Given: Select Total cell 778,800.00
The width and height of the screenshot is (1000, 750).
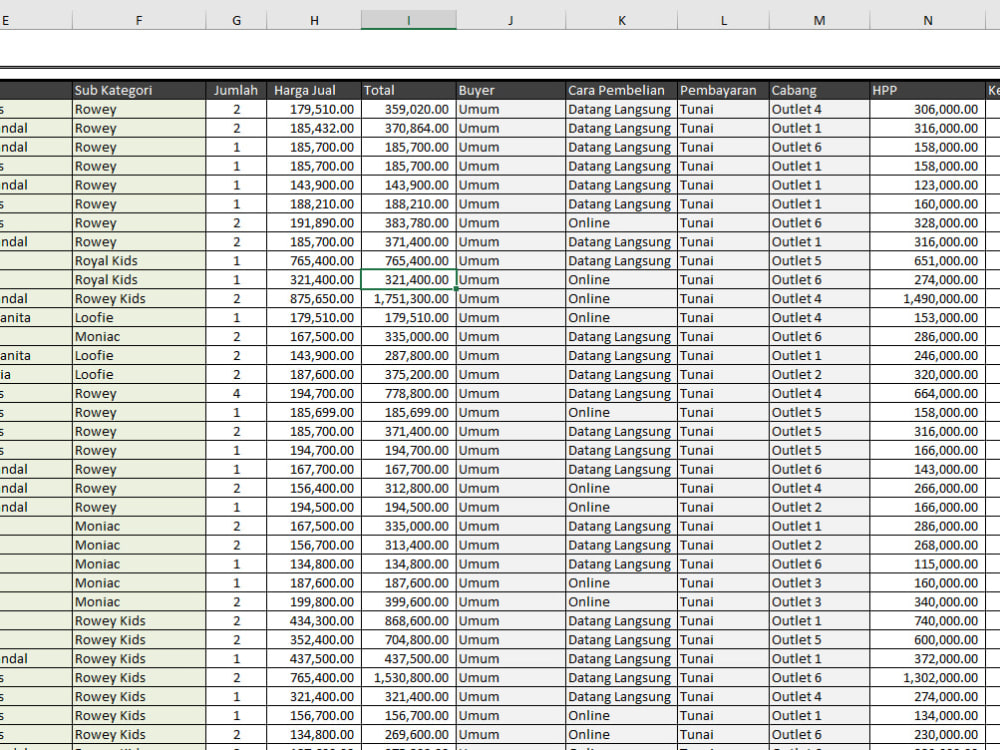Looking at the screenshot, I should [x=409, y=393].
